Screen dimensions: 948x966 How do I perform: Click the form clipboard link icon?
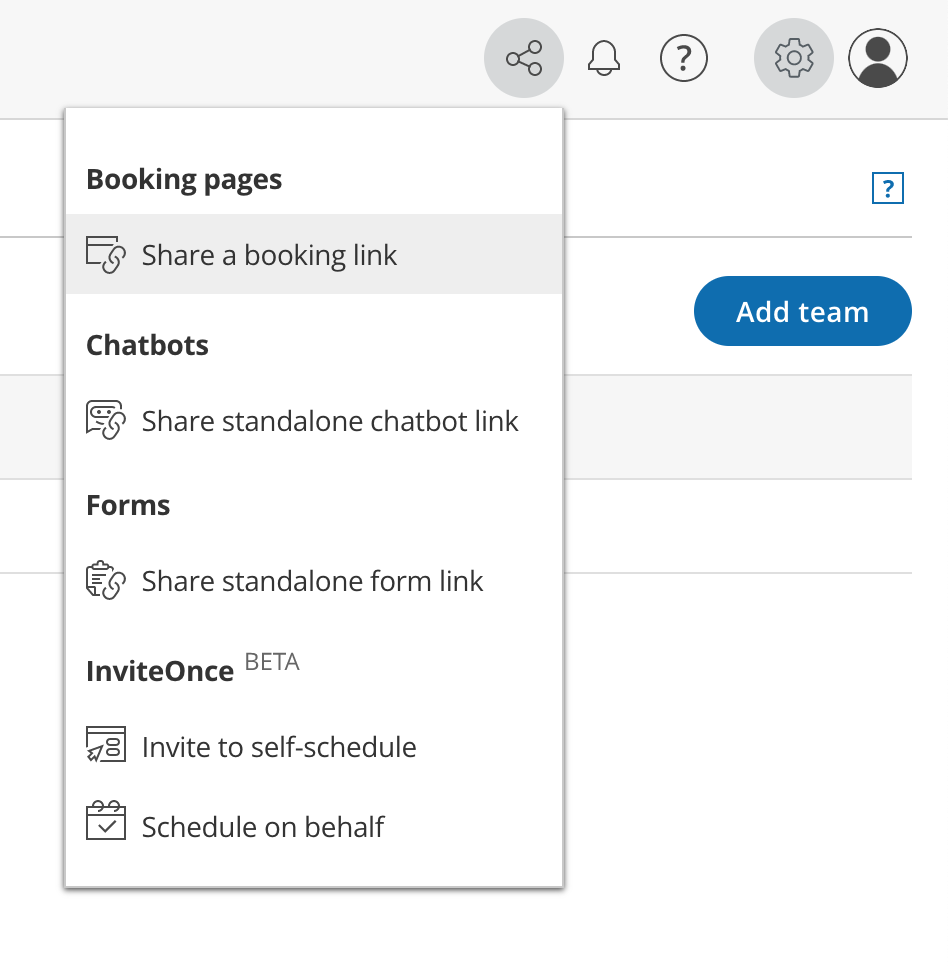pos(106,581)
